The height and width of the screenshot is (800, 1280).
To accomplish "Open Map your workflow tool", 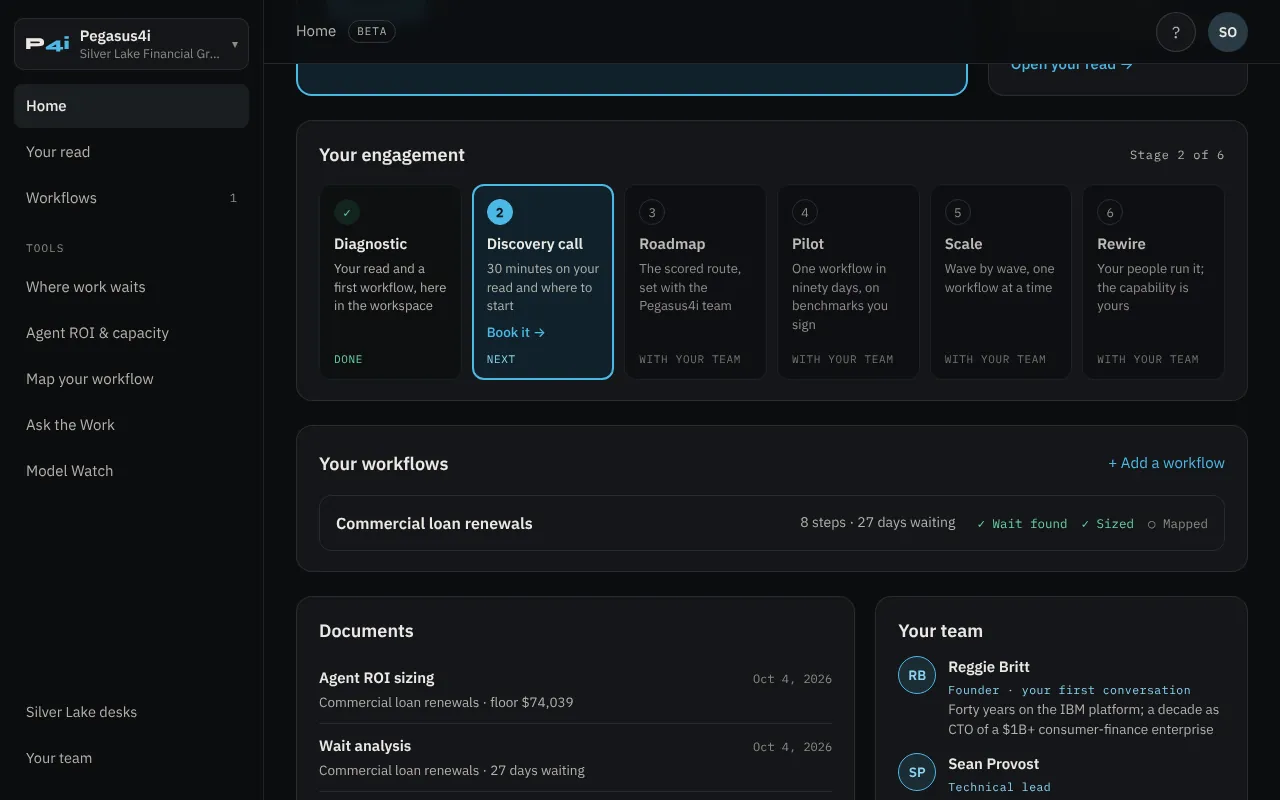I will point(131,379).
